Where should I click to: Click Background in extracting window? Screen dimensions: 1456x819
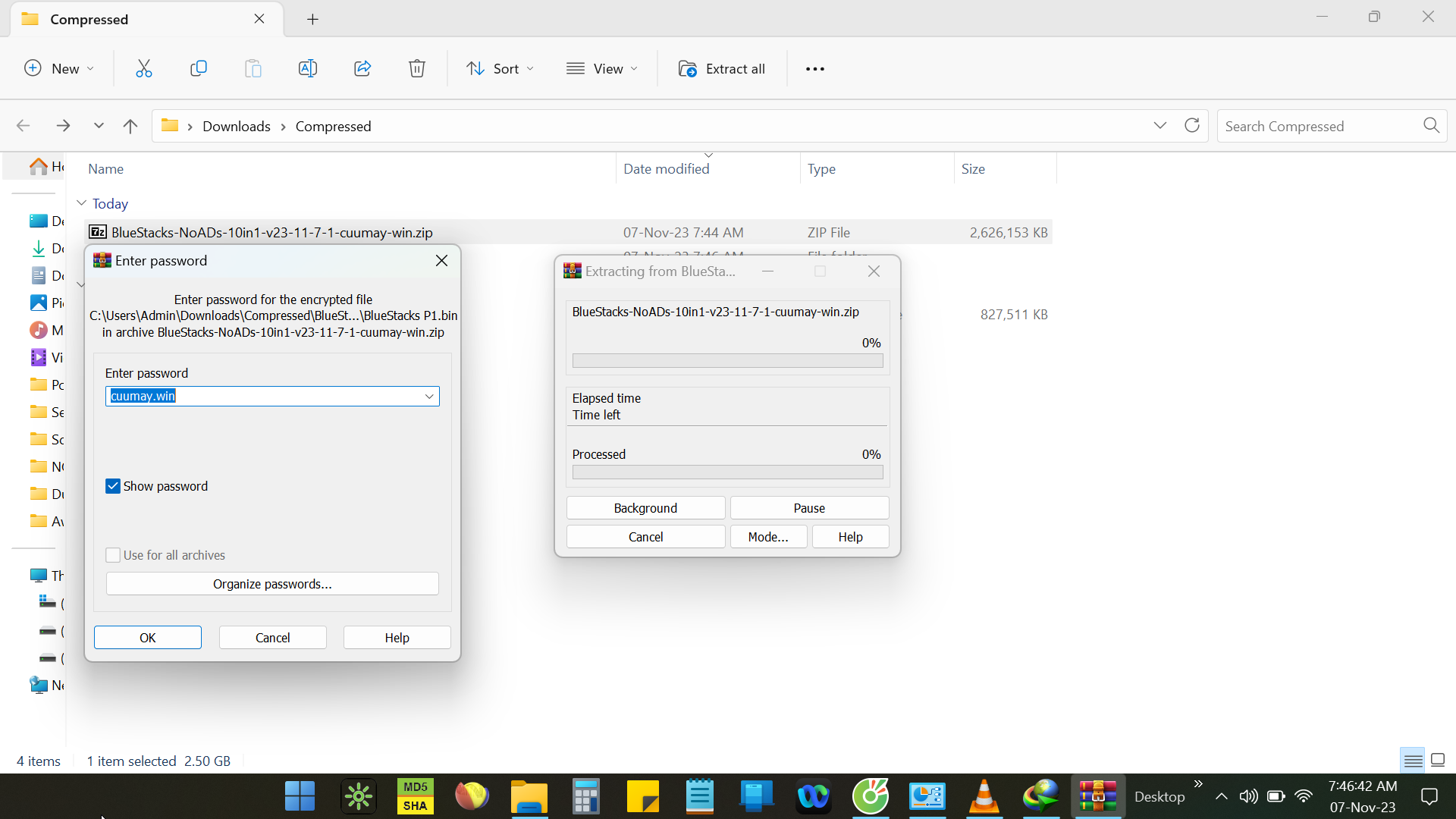point(646,508)
